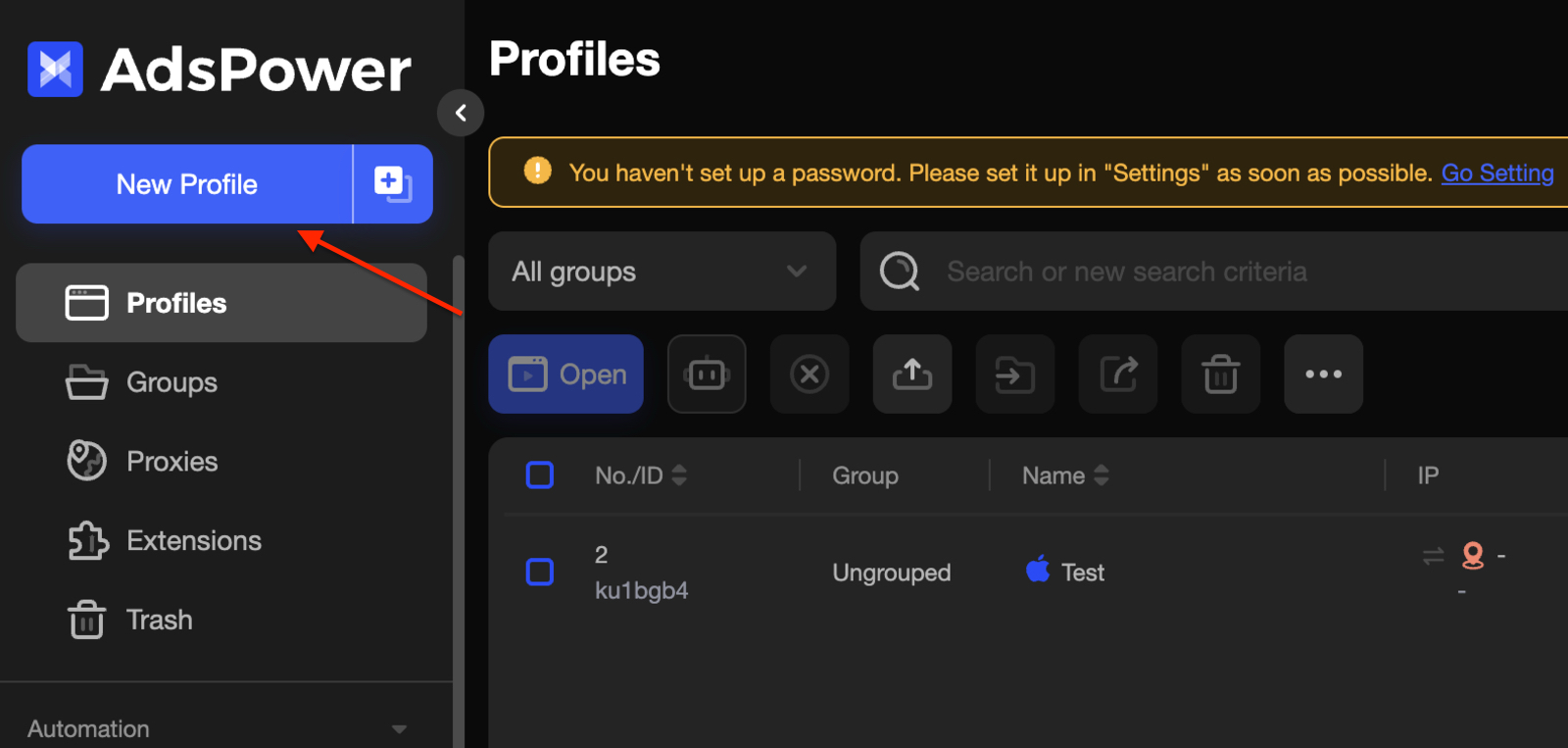Check the box for profile ku1bgb4
The image size is (1568, 748).
point(540,572)
